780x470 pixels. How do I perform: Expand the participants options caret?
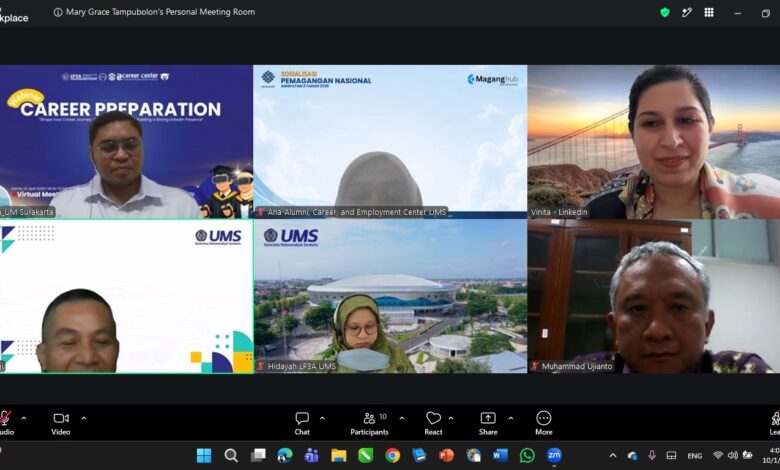[x=402, y=418]
